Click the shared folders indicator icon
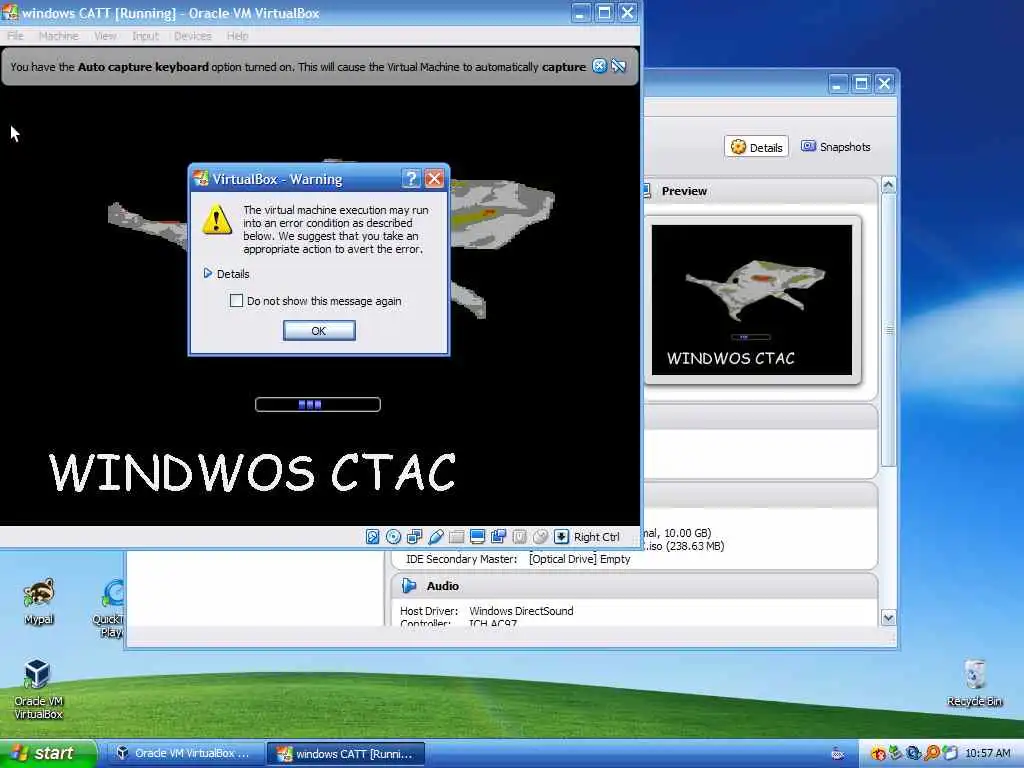Image resolution: width=1024 pixels, height=768 pixels. [456, 537]
